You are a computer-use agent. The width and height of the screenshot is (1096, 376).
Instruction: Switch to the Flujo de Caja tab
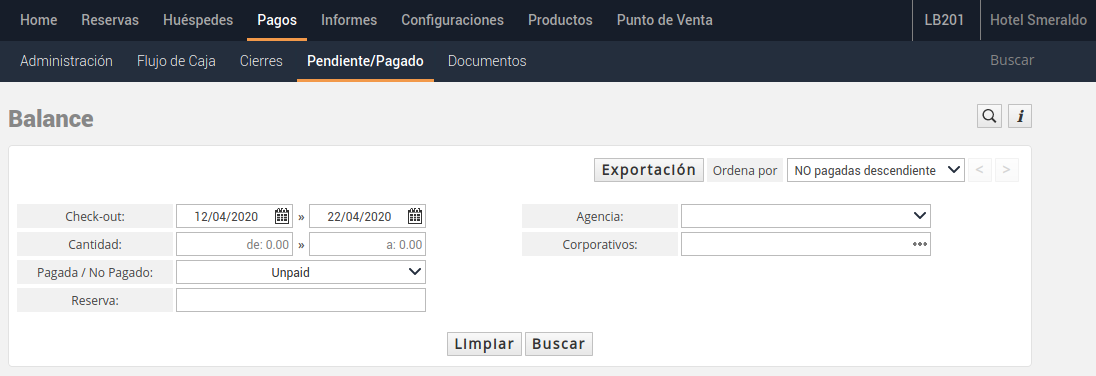coord(176,61)
